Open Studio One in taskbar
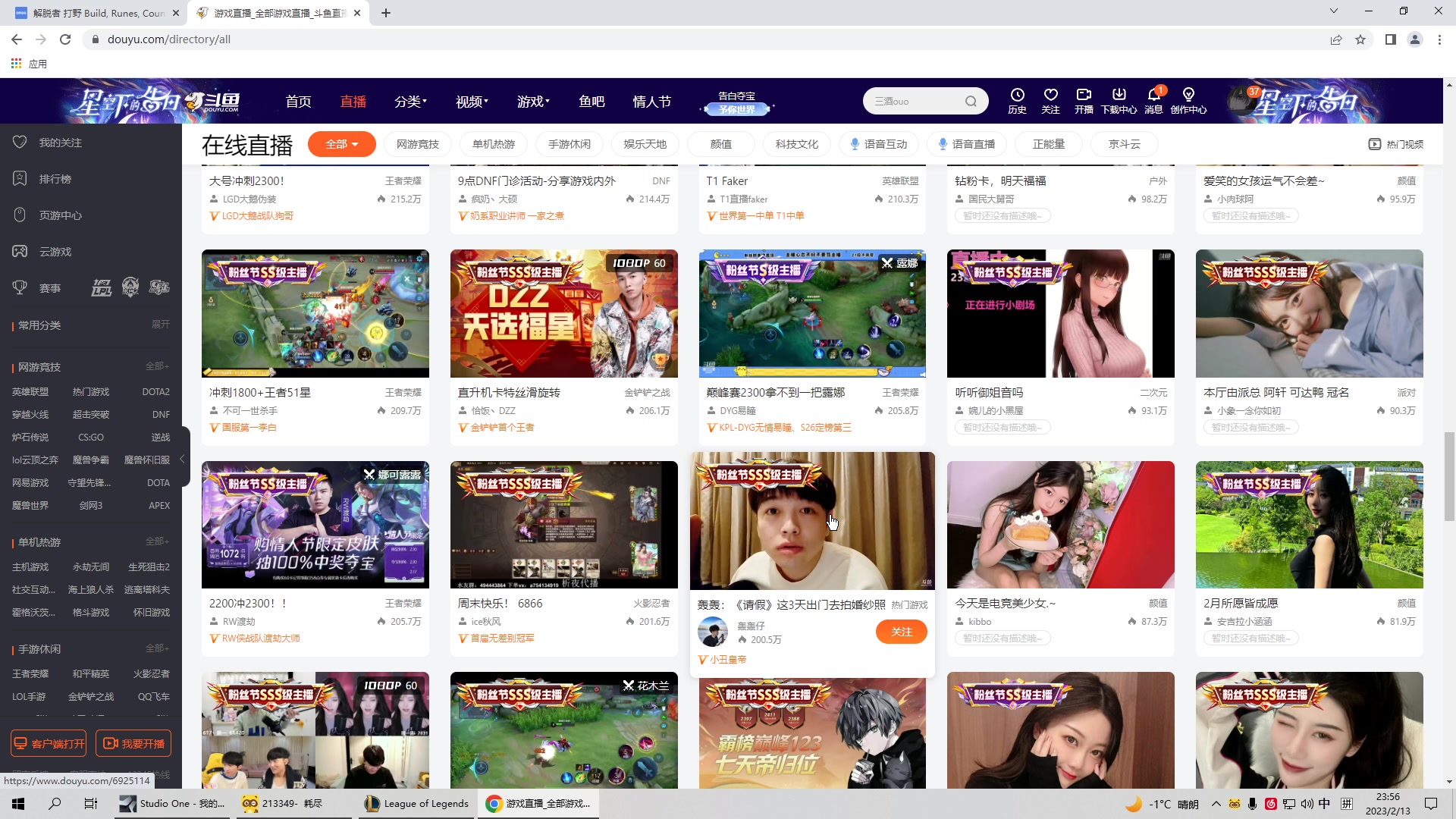Image resolution: width=1456 pixels, height=819 pixels. [173, 804]
